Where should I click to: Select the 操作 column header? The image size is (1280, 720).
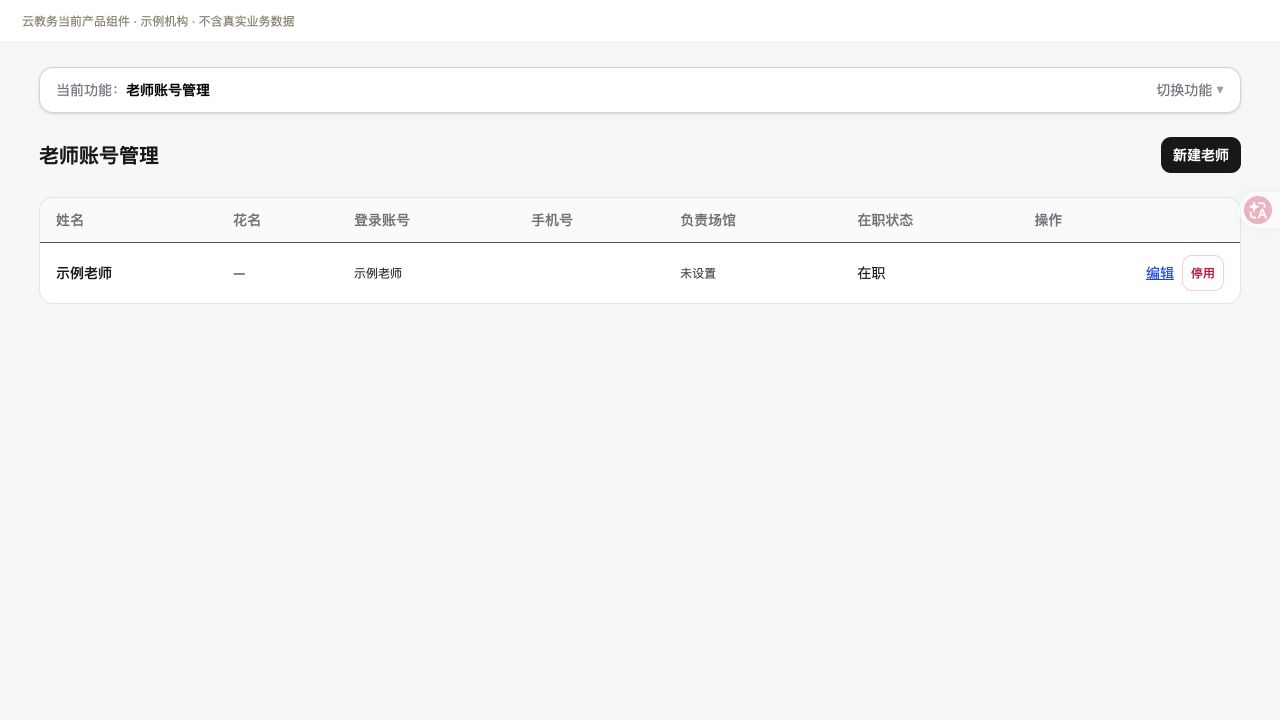1048,220
